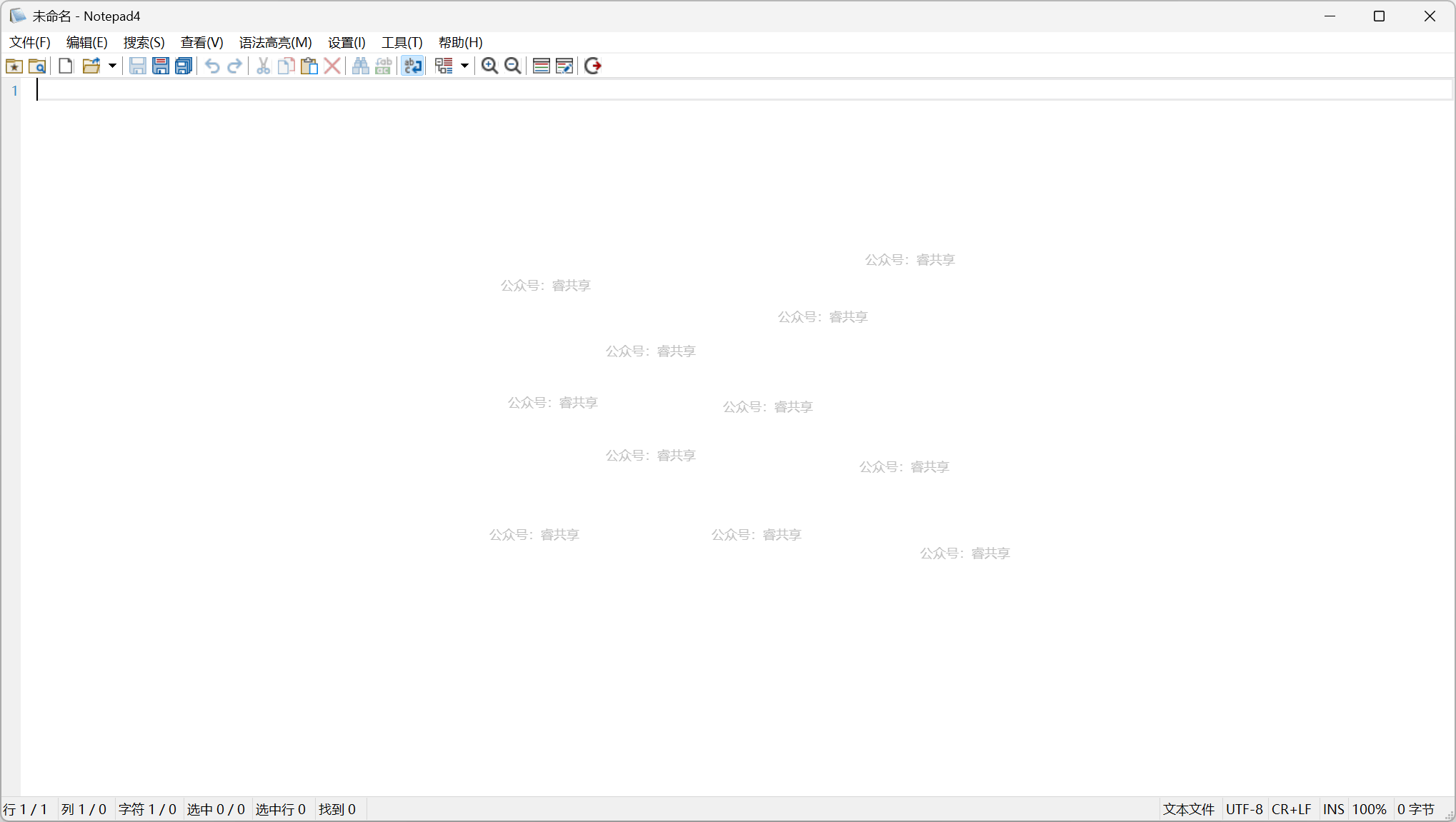Create a new blank document
The width and height of the screenshot is (1456, 822).
[x=66, y=66]
